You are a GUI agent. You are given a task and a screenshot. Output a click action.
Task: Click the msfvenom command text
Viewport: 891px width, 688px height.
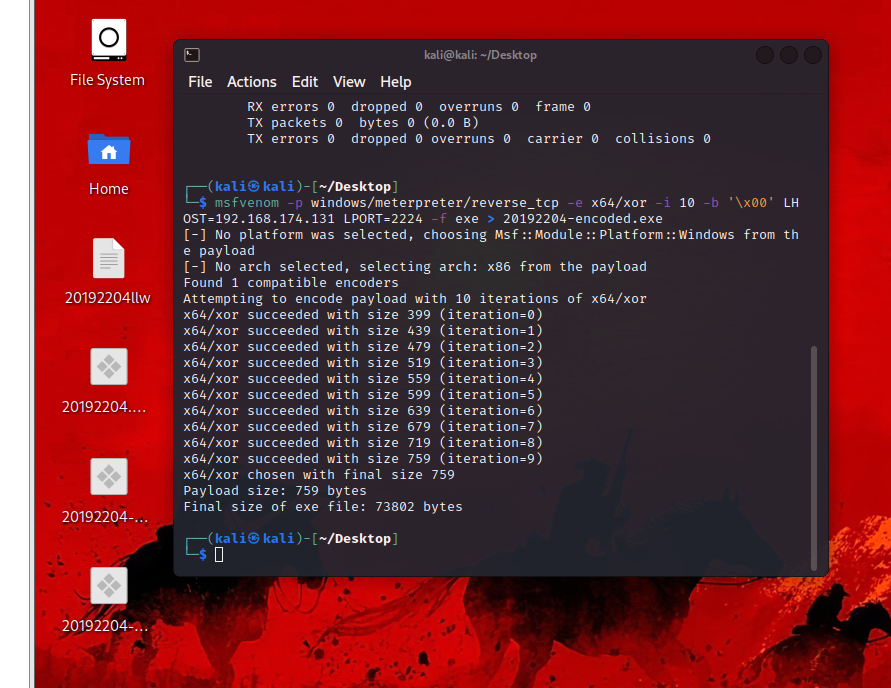coord(247,203)
